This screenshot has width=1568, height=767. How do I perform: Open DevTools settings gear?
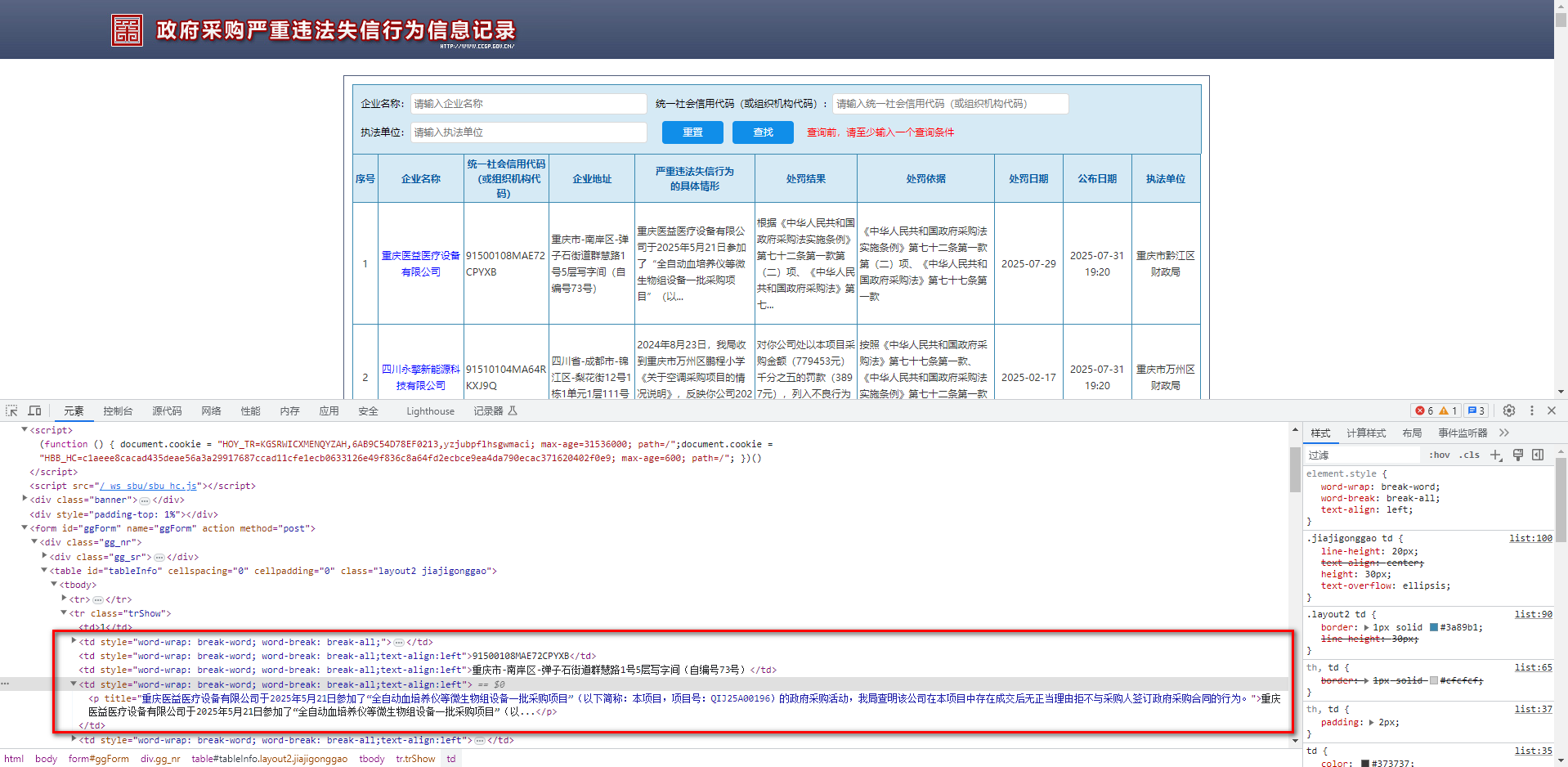(1509, 410)
